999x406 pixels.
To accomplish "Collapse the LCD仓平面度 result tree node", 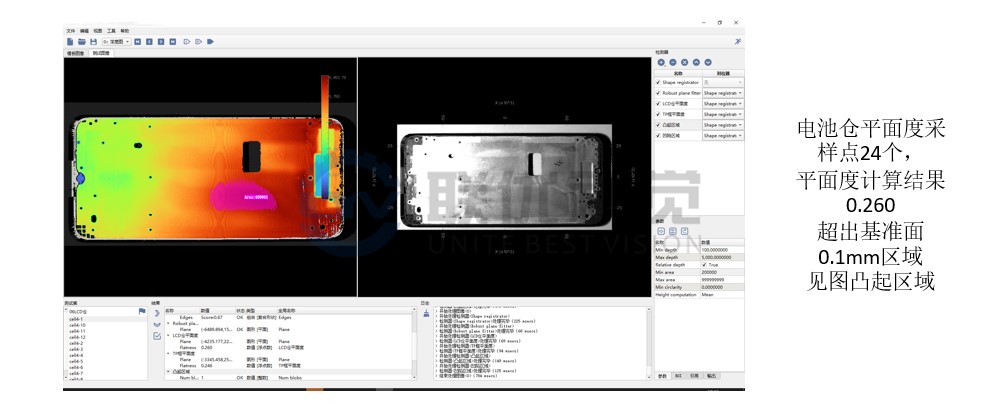I will (x=168, y=335).
